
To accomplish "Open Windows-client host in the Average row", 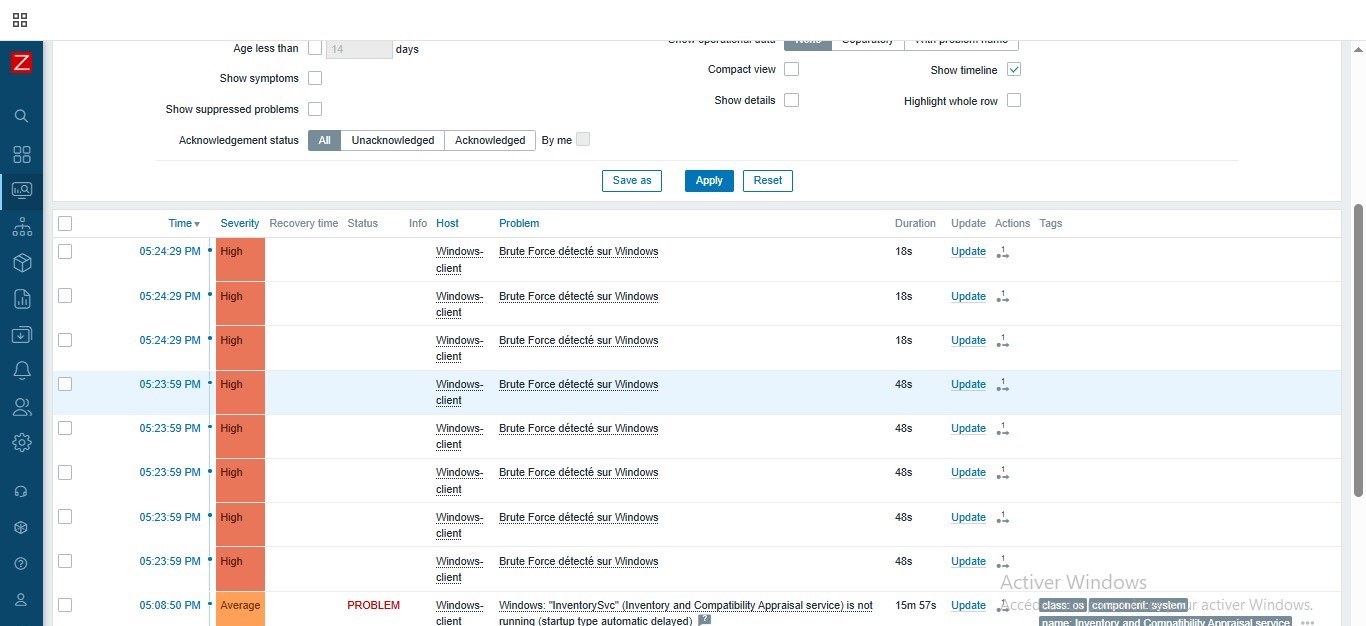I will (459, 613).
